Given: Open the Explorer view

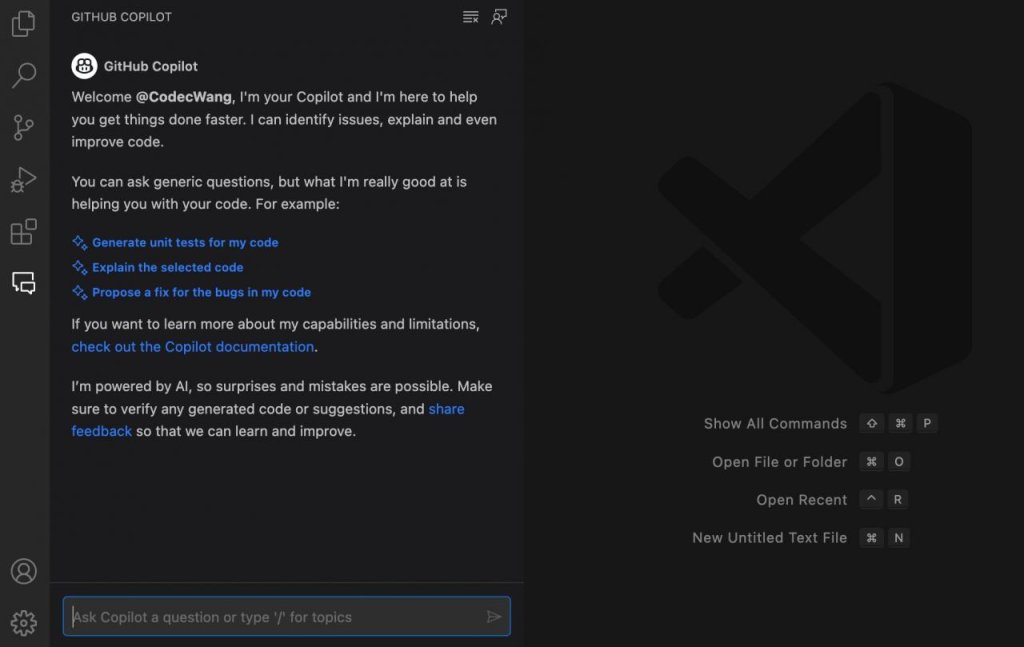Looking at the screenshot, I should click(24, 24).
